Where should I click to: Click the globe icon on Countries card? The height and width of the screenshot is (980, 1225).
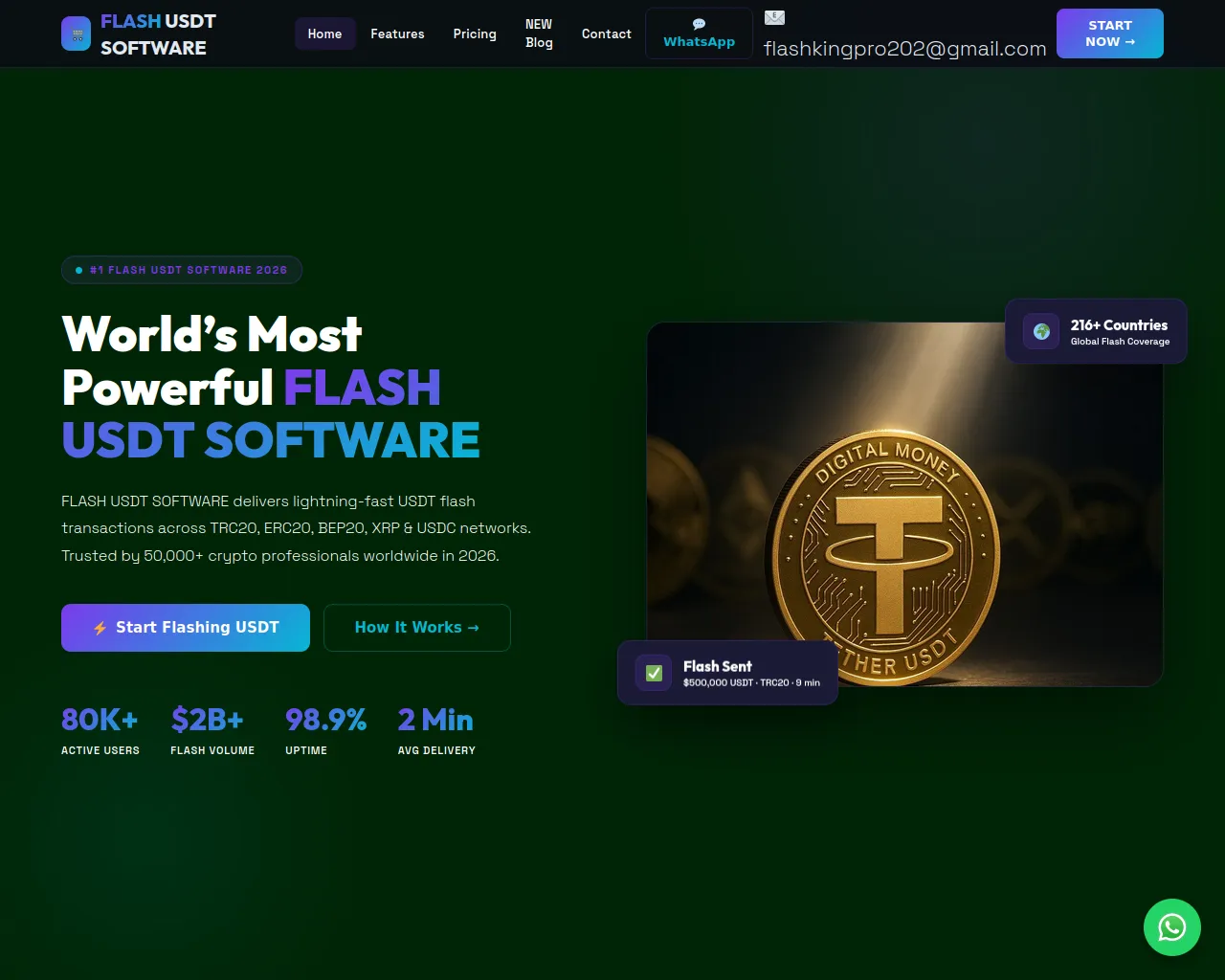point(1041,331)
